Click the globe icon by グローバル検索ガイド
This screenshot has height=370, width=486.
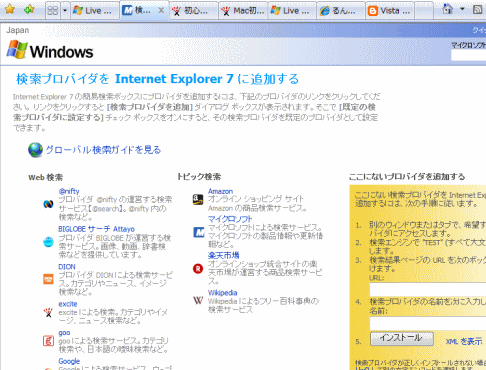pos(35,150)
